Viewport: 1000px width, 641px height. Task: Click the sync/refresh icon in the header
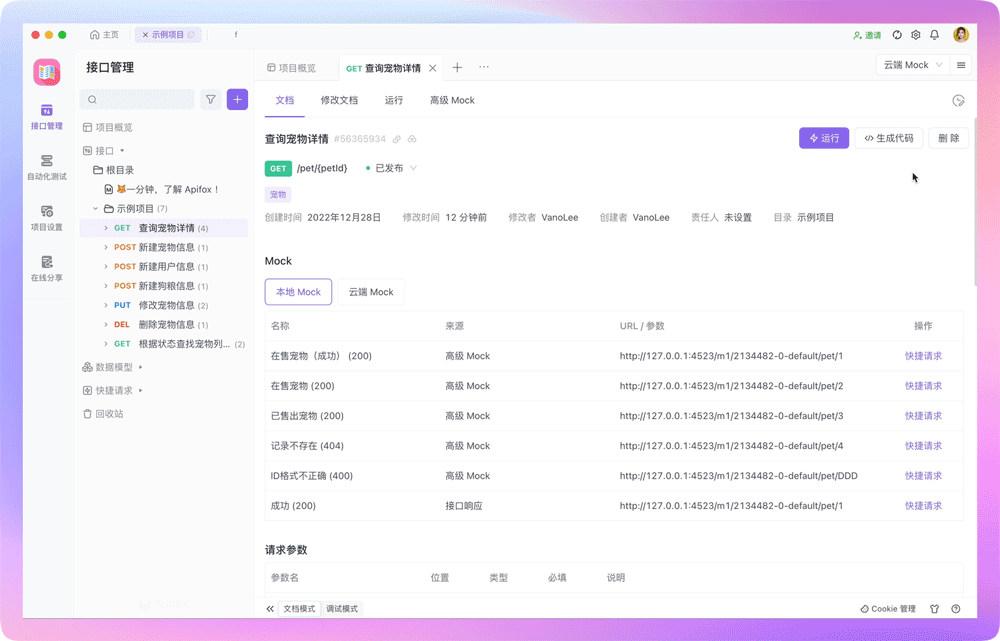coord(896,33)
